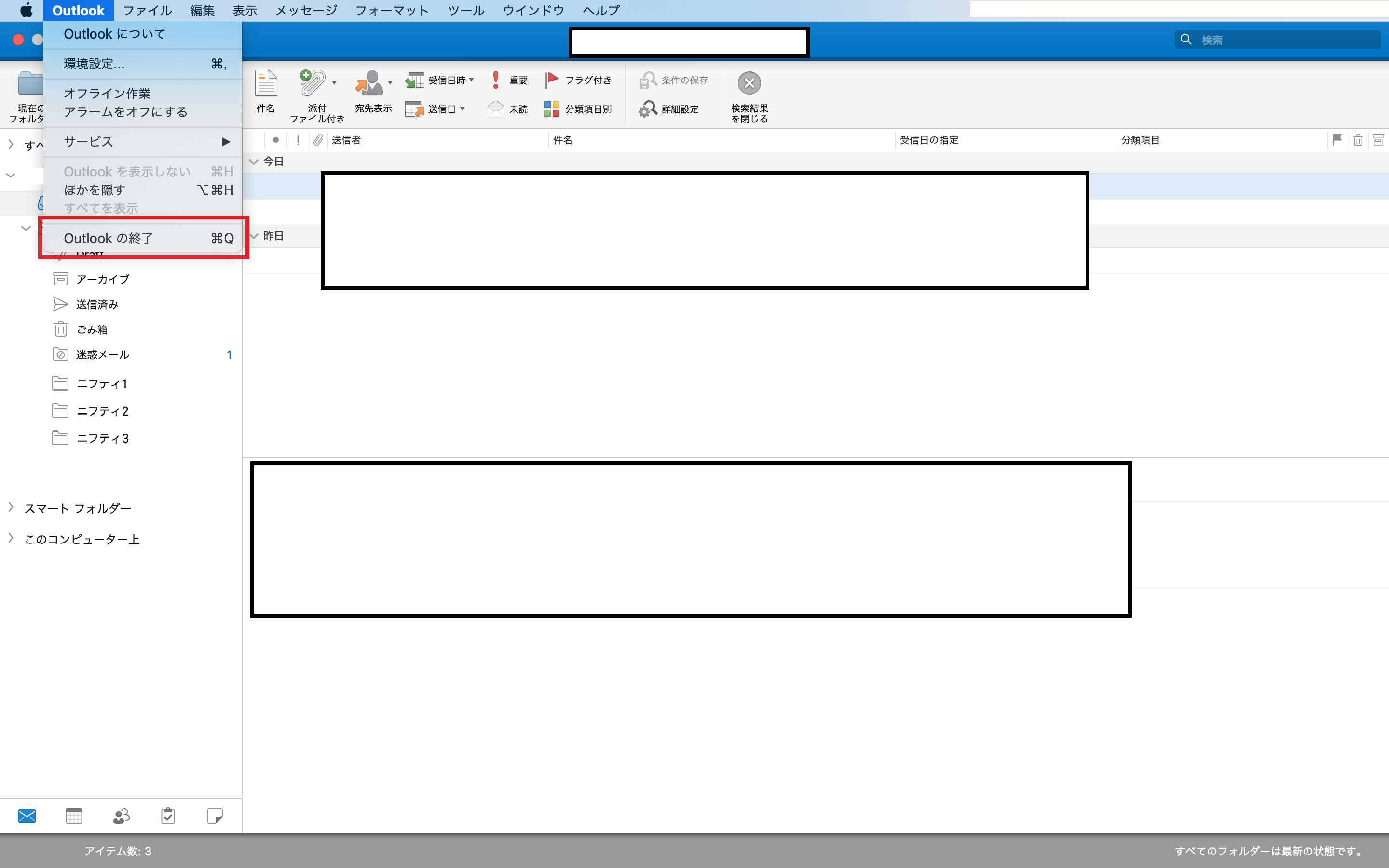Open People contacts view icon
This screenshot has height=868, width=1389.
coord(121,816)
